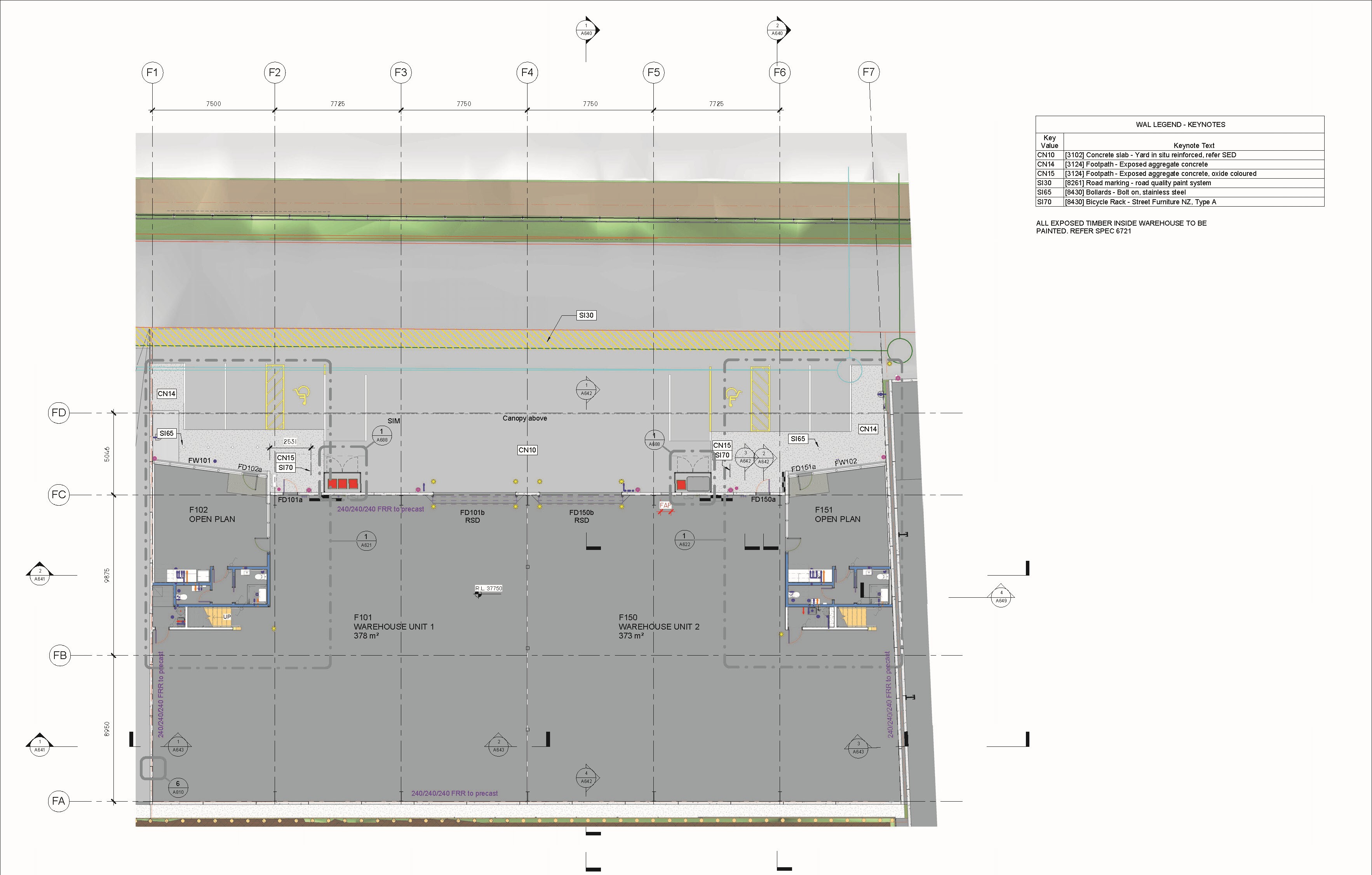Select section marker 1 A641 on left margin
1372x875 pixels.
(x=39, y=745)
